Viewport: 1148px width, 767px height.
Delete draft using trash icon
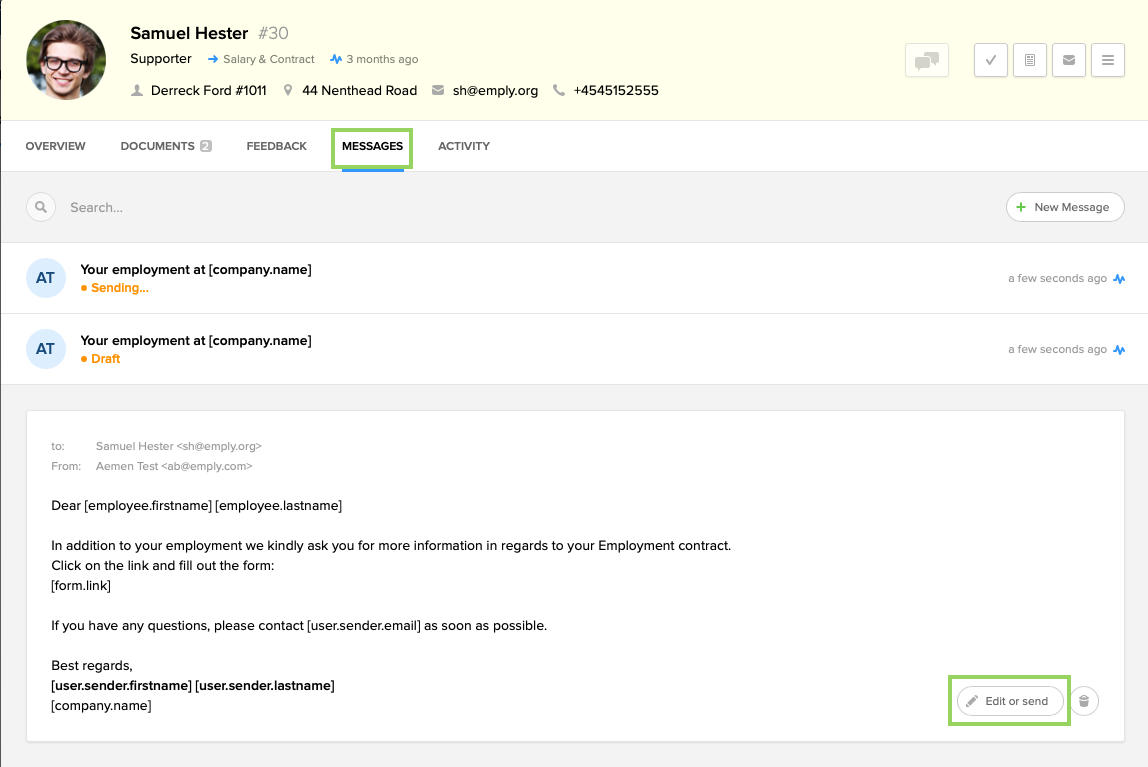[1085, 701]
